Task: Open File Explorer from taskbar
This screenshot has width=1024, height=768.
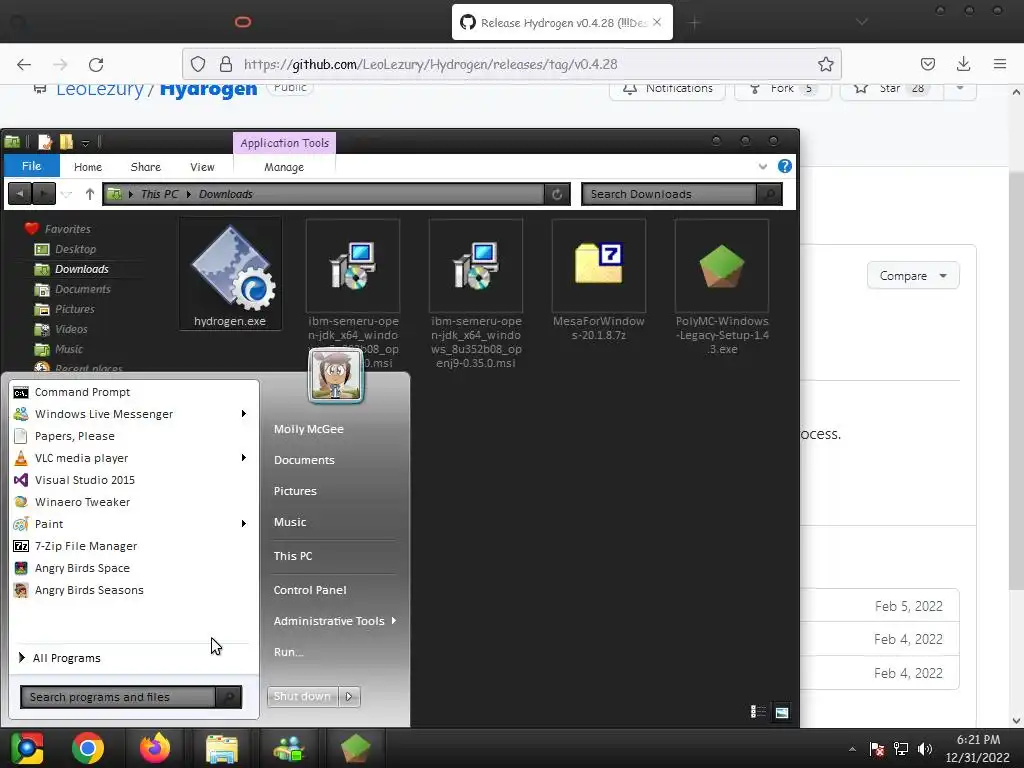Action: [222, 748]
